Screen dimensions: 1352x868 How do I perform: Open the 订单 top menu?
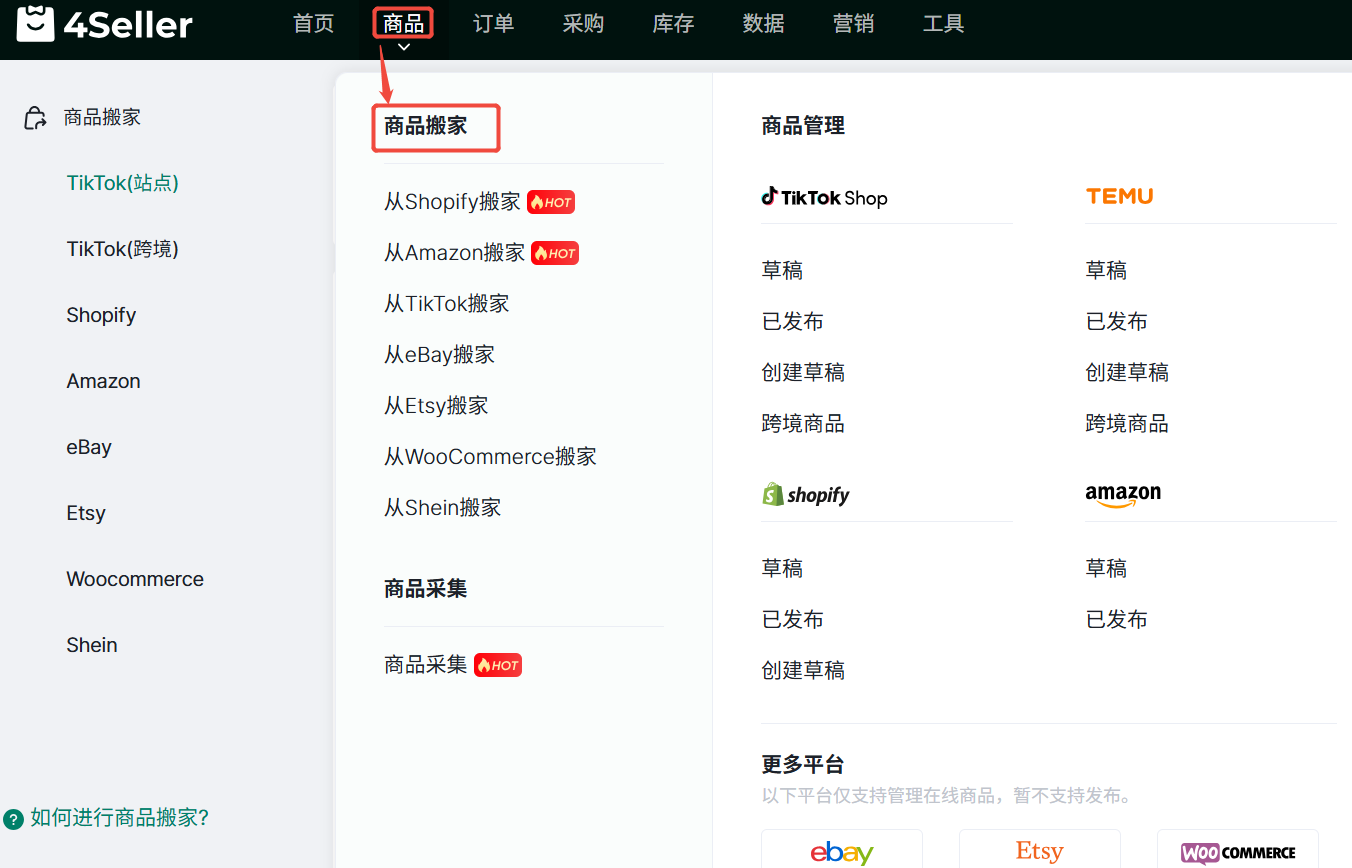493,24
